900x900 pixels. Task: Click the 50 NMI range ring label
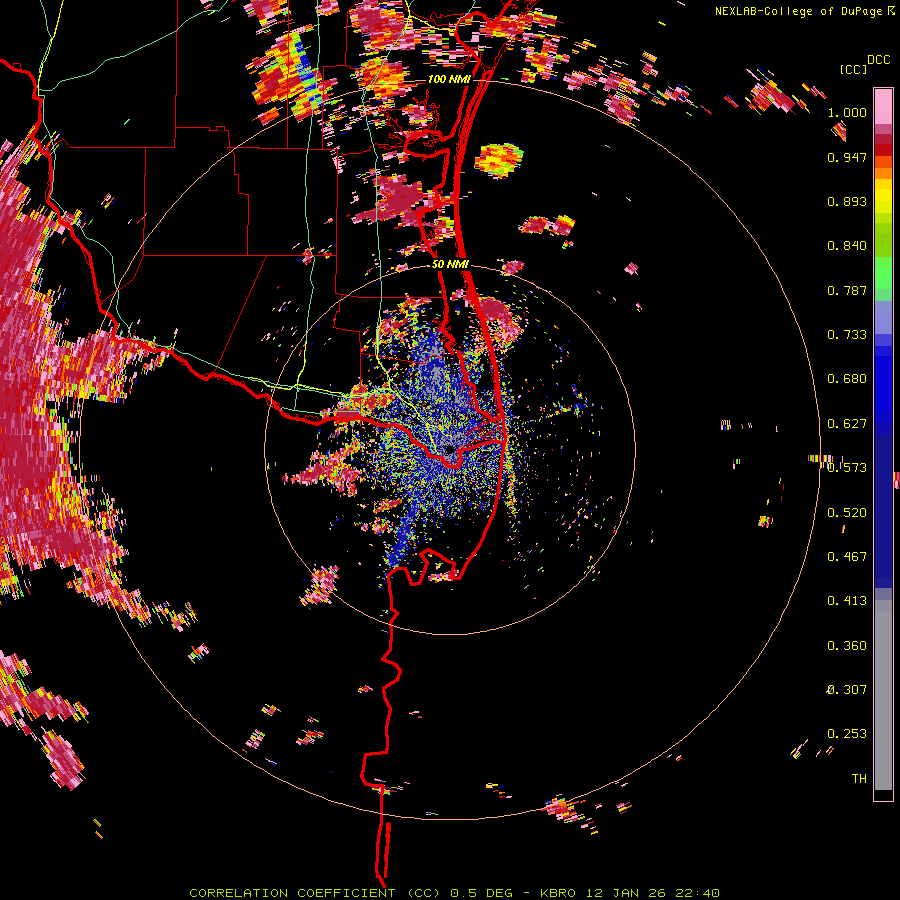click(451, 265)
